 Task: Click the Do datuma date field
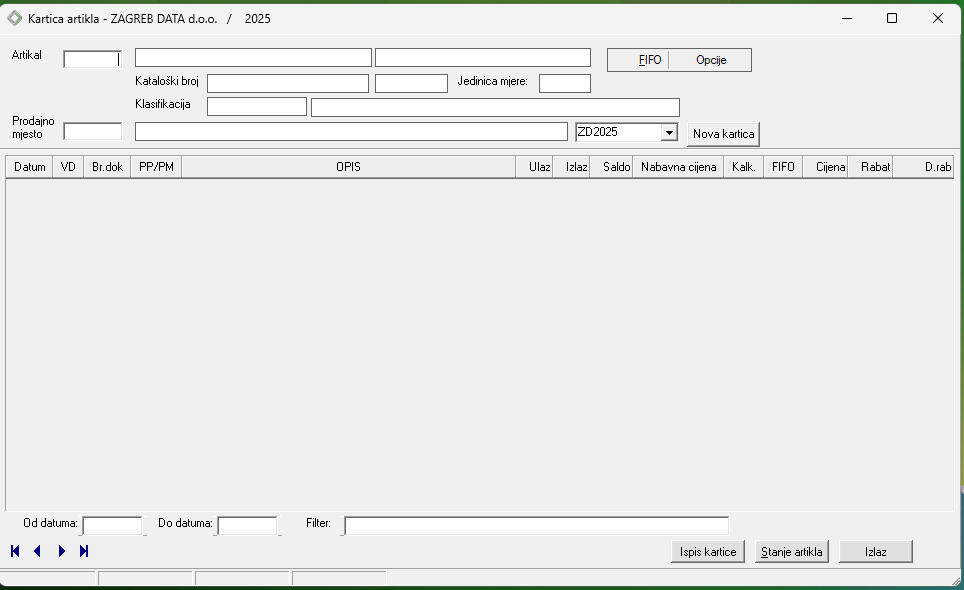[x=247, y=526]
